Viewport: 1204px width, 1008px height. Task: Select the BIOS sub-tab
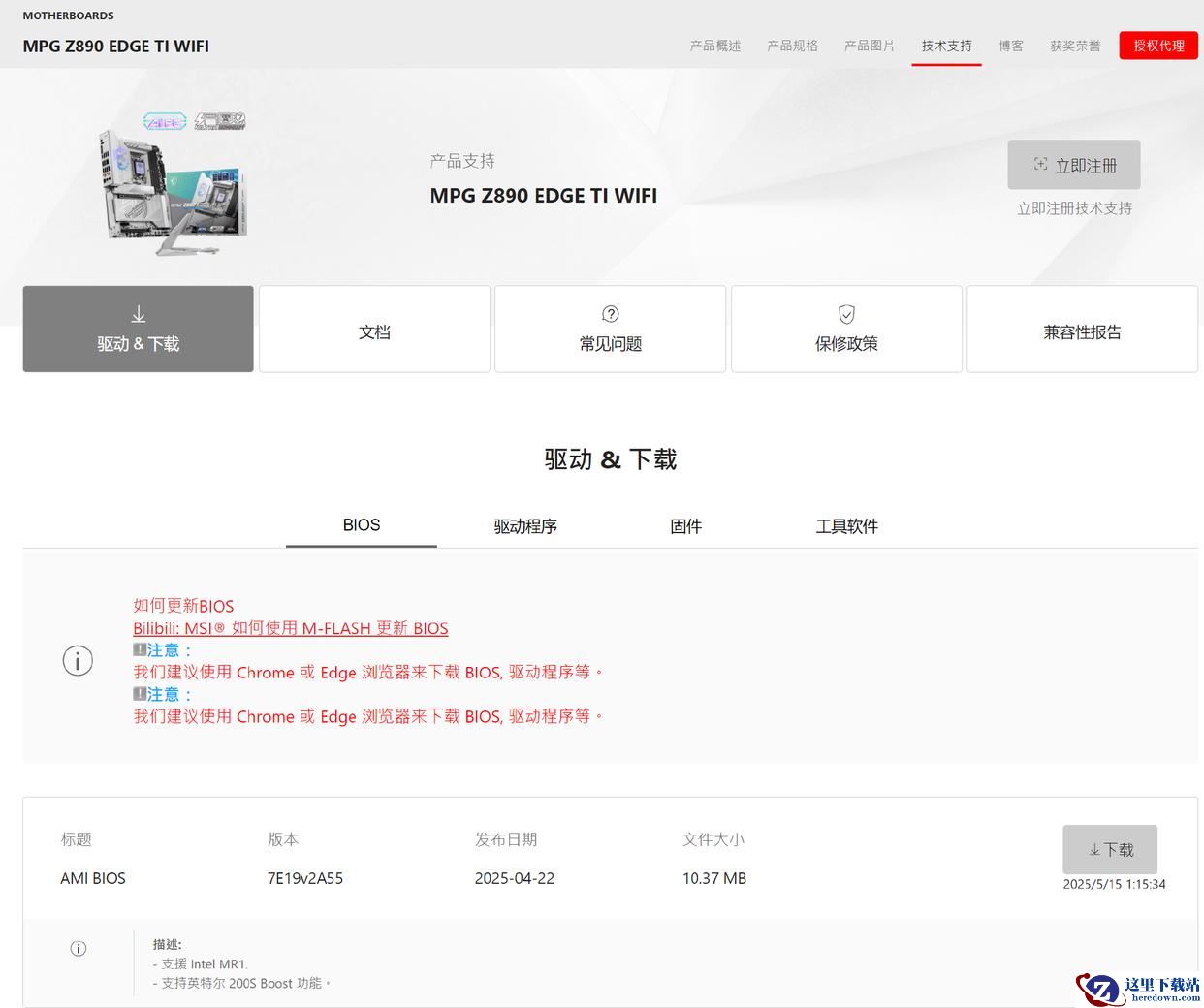tap(362, 525)
